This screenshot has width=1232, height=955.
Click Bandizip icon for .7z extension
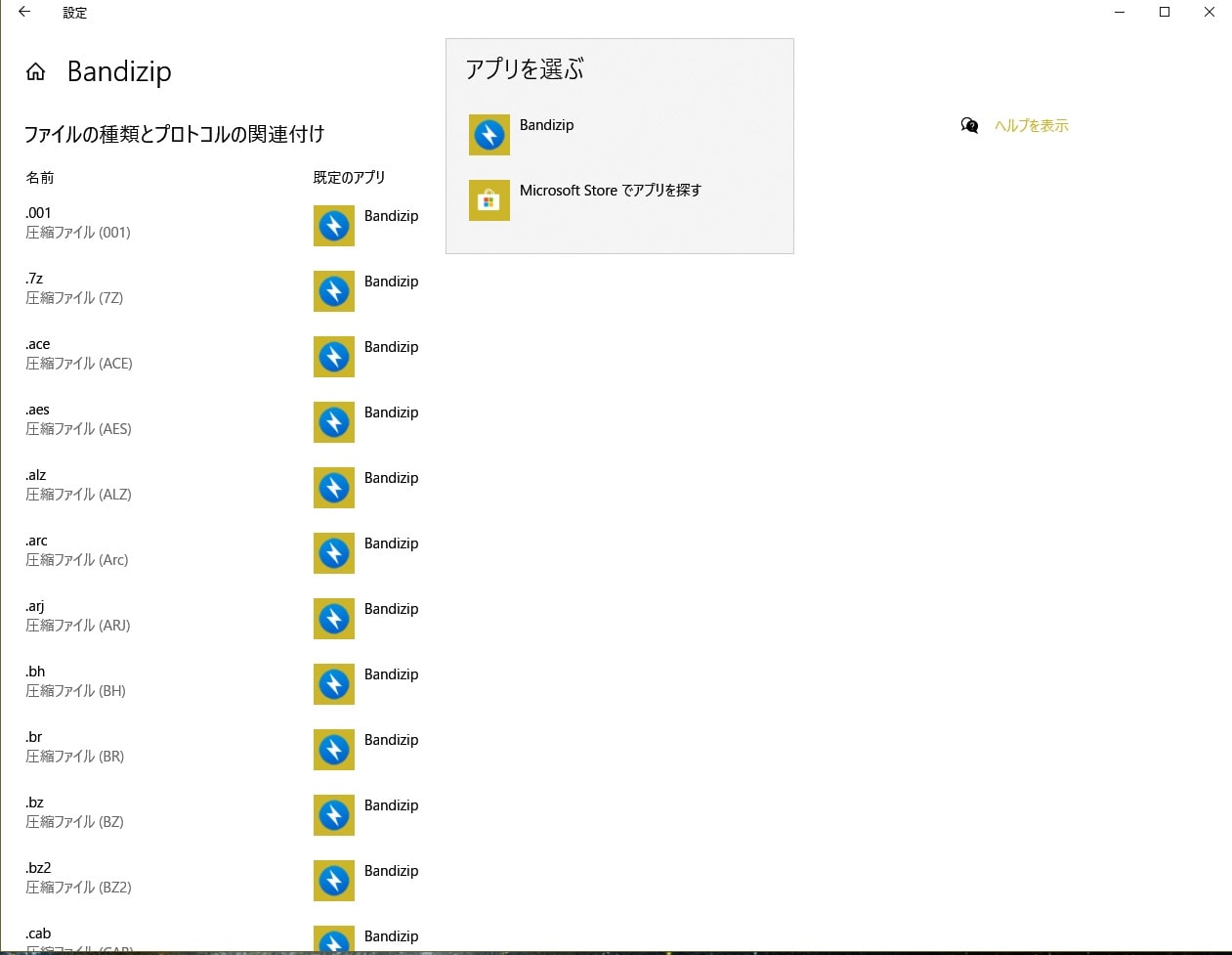click(x=334, y=291)
